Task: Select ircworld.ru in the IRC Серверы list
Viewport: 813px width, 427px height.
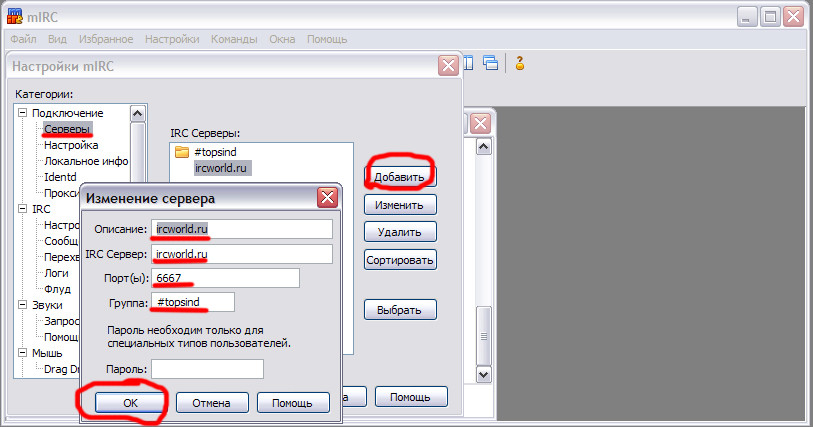Action: pyautogui.click(x=222, y=168)
